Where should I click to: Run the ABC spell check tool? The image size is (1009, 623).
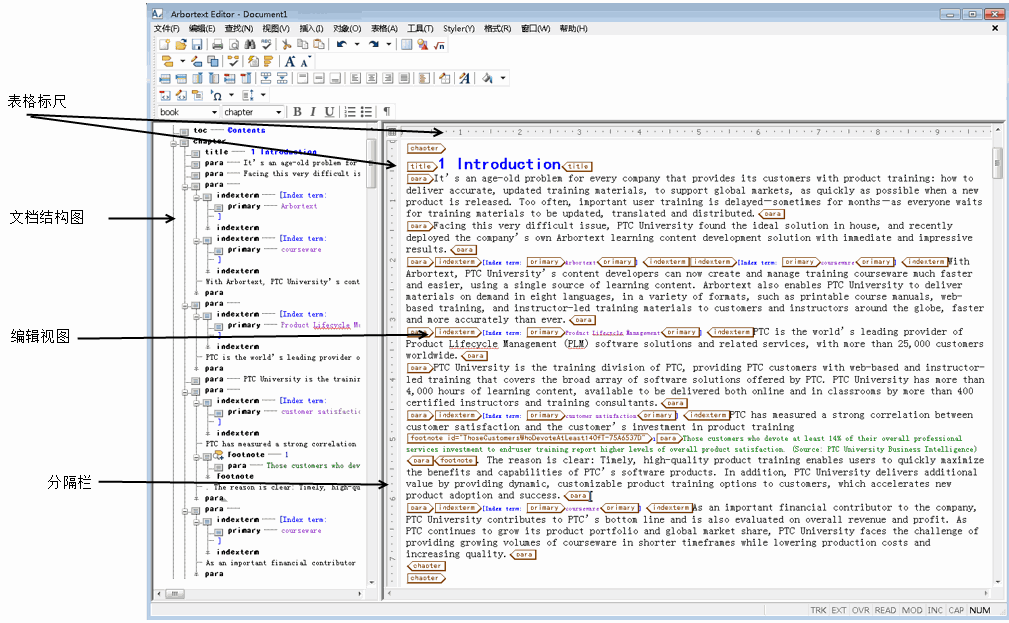[266, 44]
